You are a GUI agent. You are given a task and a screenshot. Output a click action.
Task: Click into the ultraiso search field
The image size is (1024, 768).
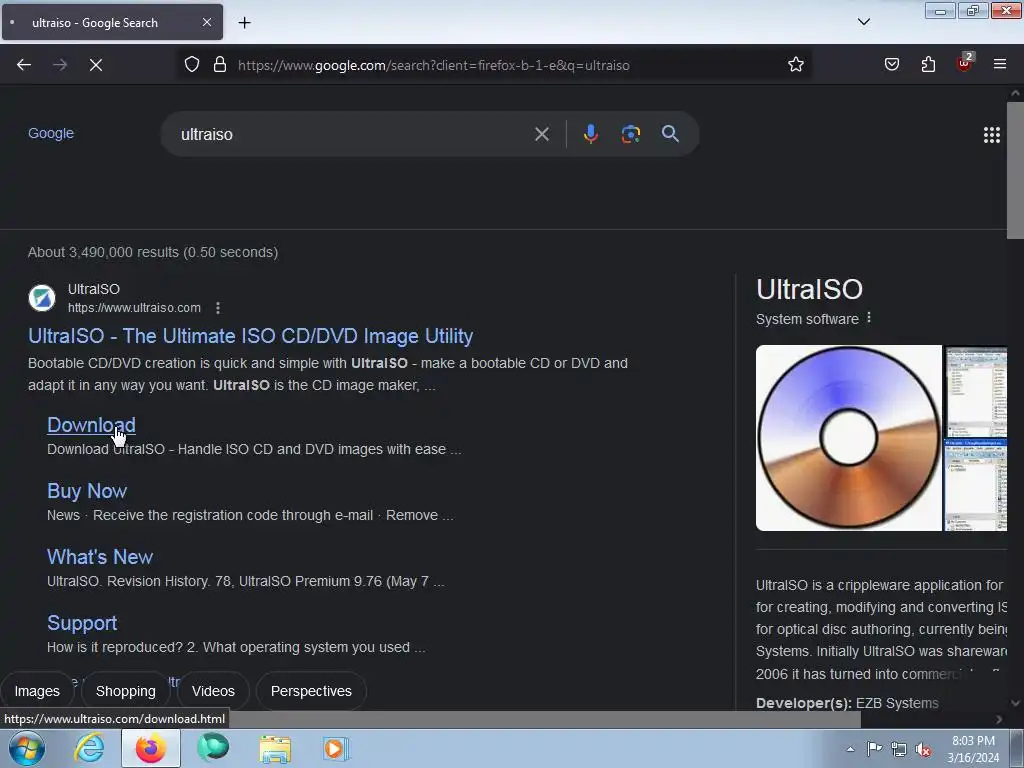(x=353, y=134)
